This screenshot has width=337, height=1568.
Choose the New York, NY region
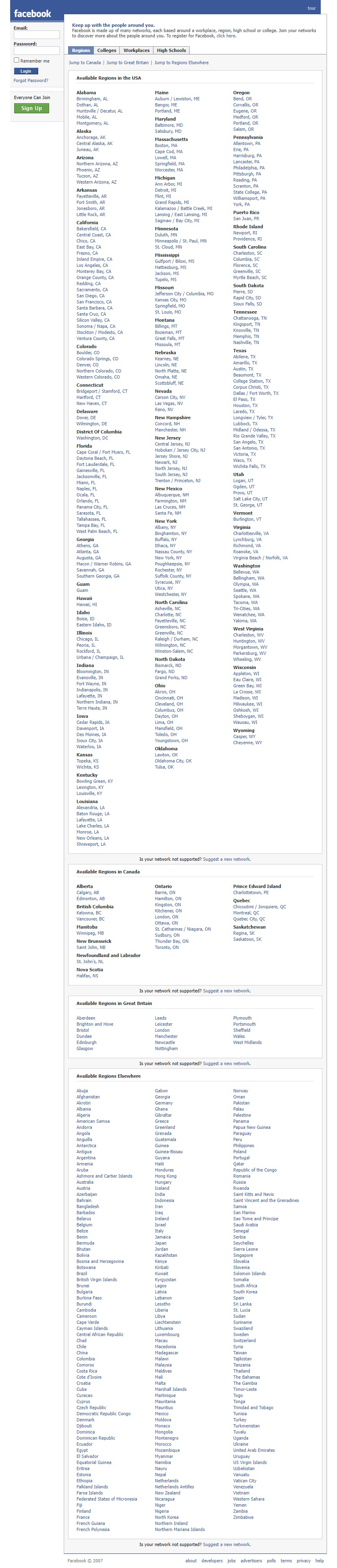(168, 558)
